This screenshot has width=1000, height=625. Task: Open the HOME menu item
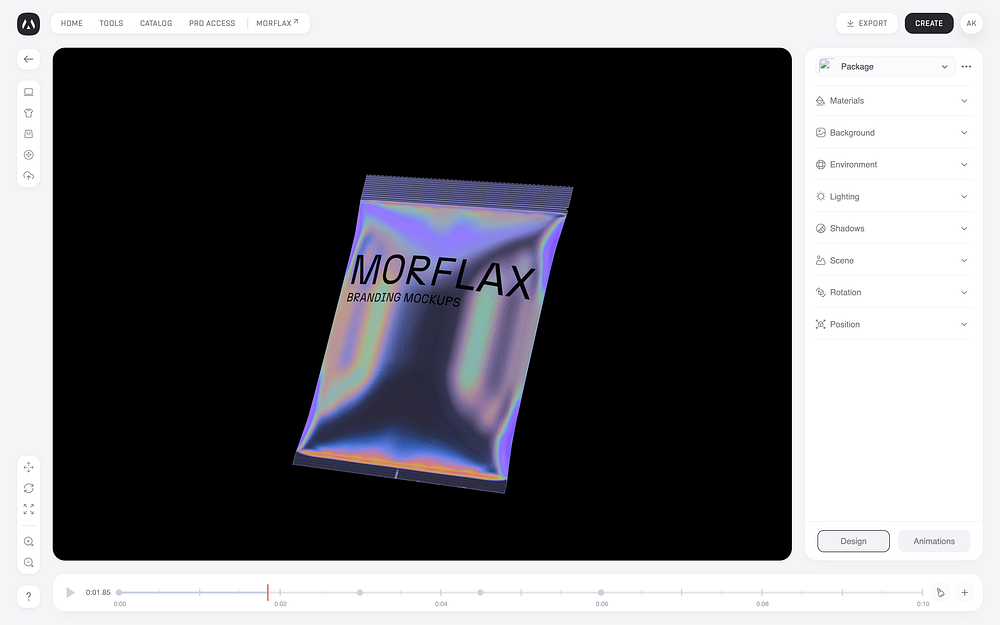(x=71, y=24)
